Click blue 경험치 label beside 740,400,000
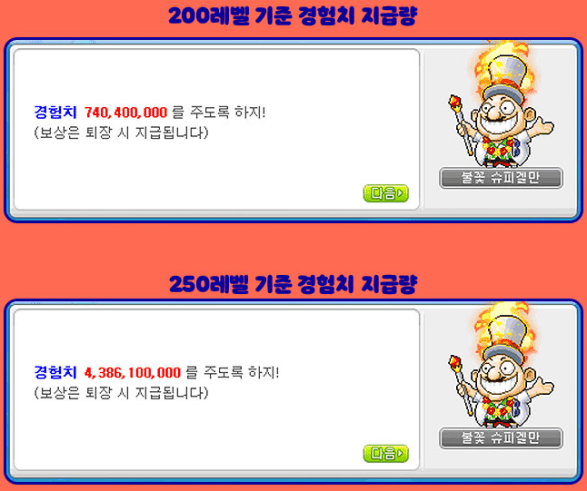 (55, 112)
